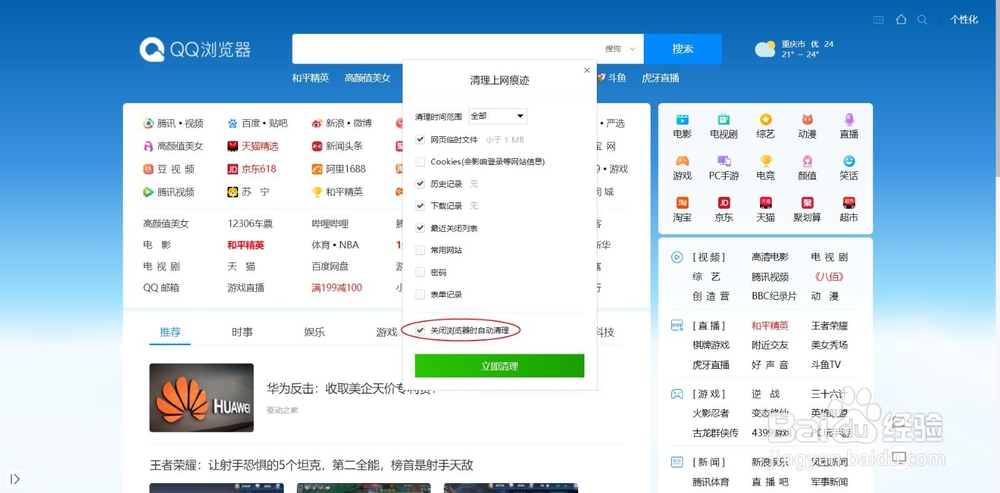Screen dimensions: 1000x493
Task: Open the 京东 JD shortcut icon
Action: 723,203
